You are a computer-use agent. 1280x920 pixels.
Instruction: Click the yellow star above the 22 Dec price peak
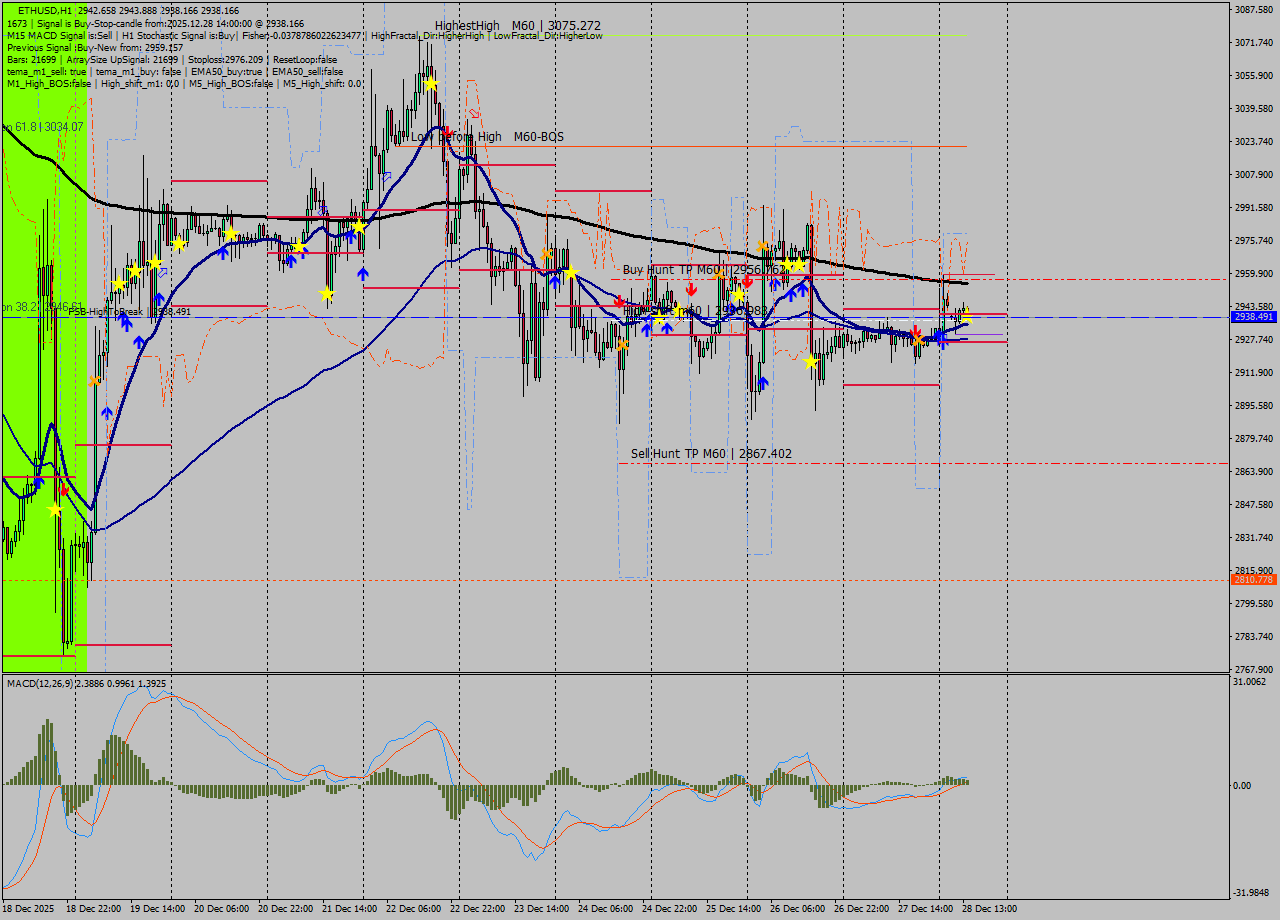(432, 85)
